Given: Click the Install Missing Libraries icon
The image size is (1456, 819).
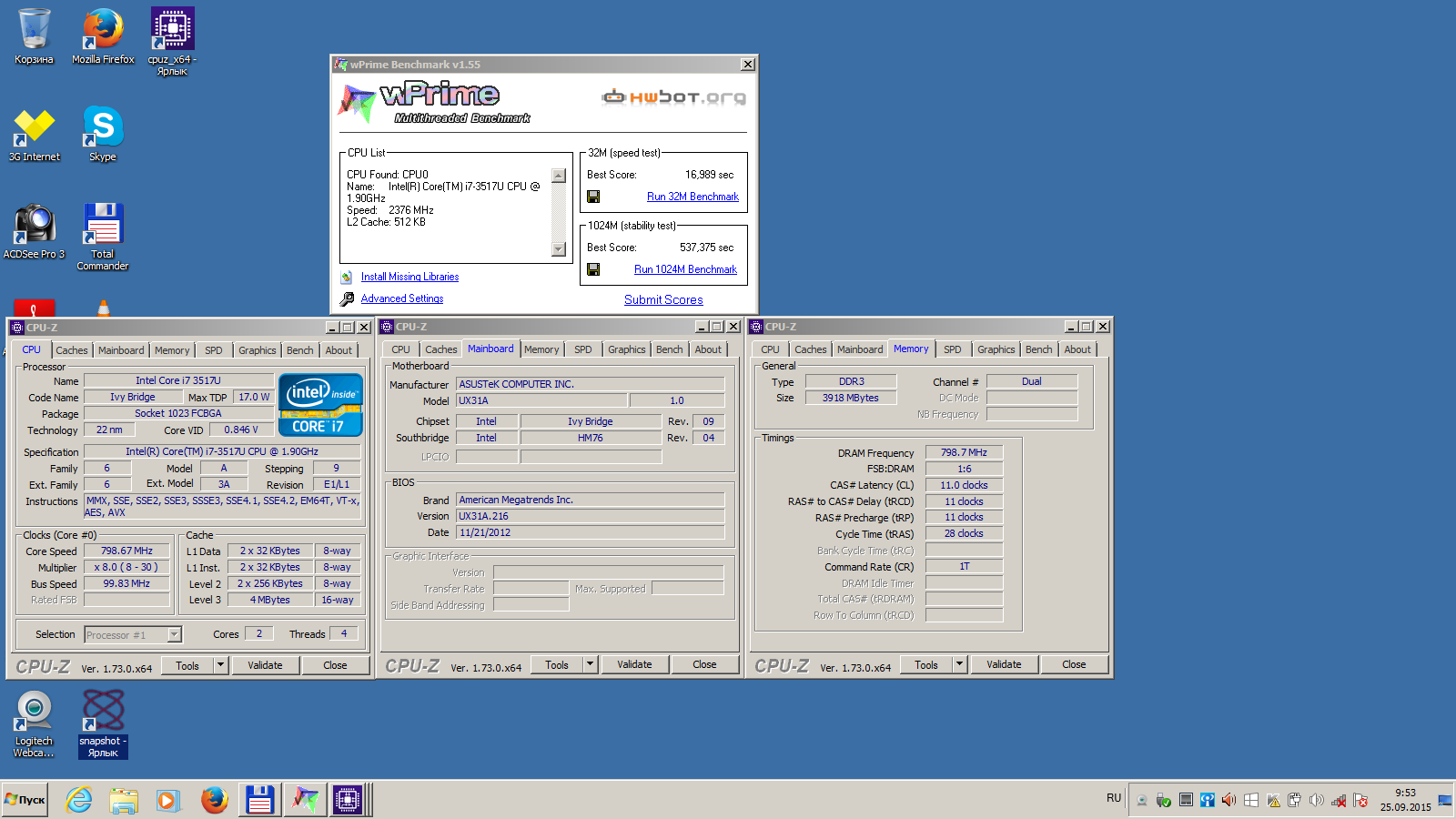Looking at the screenshot, I should [x=346, y=277].
